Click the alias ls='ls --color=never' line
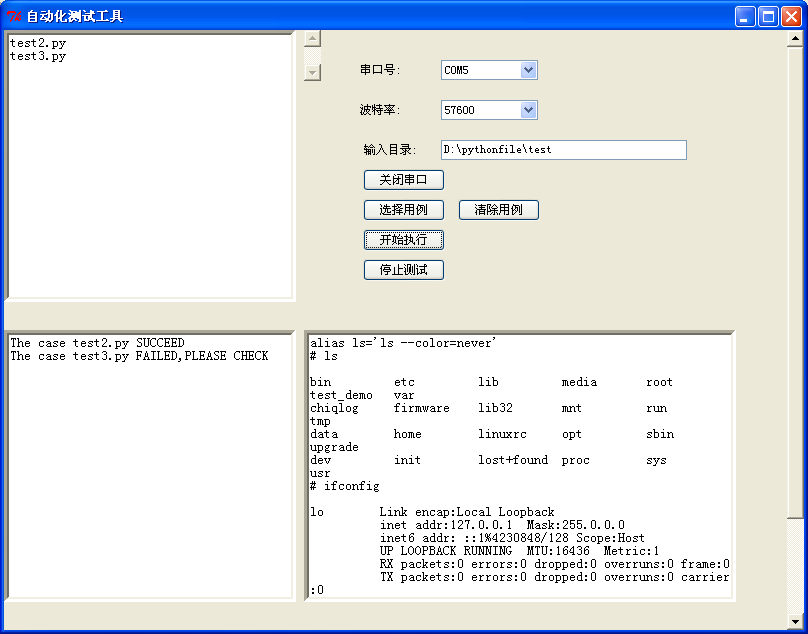 403,343
